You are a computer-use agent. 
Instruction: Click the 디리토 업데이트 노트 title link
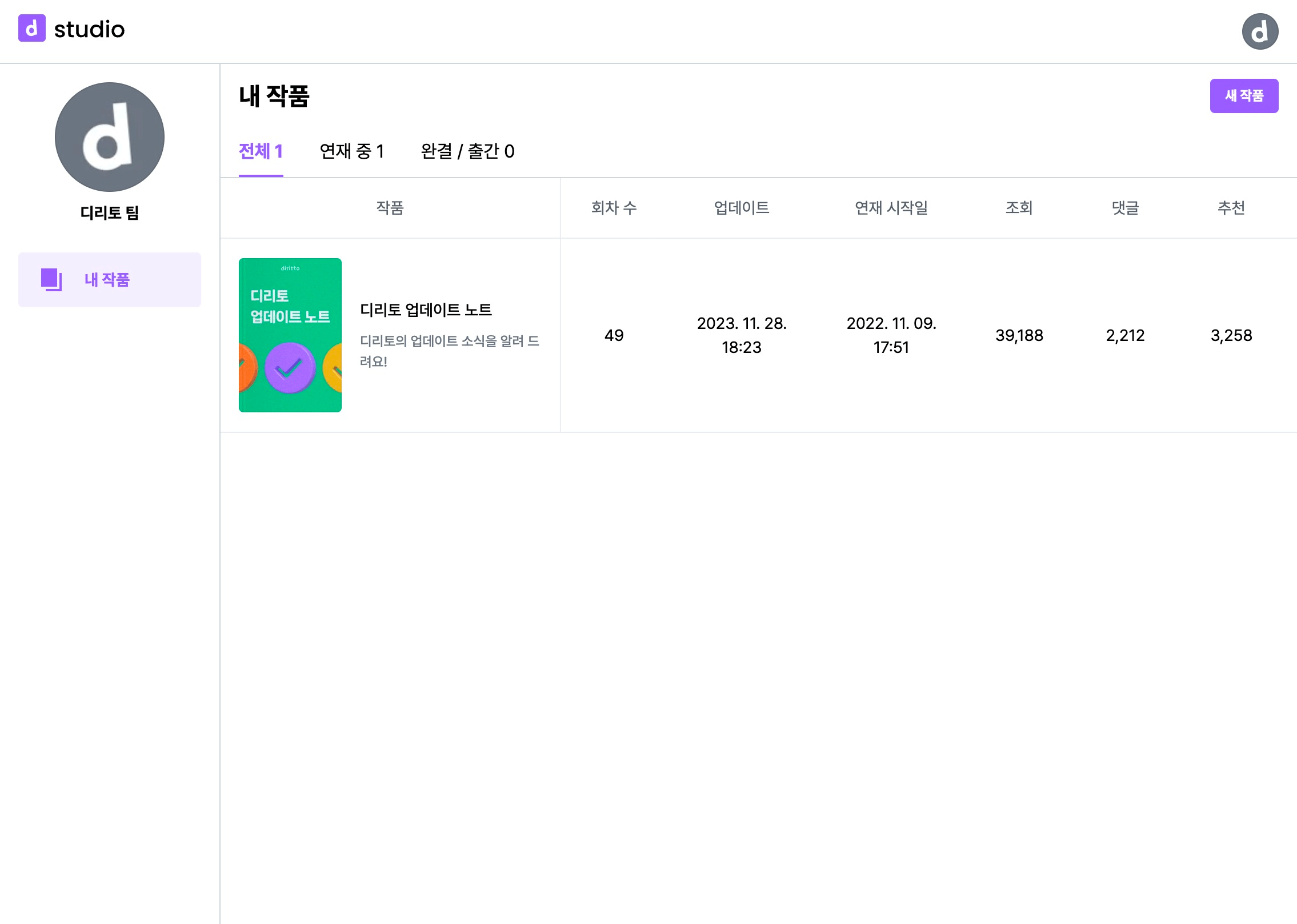(426, 310)
